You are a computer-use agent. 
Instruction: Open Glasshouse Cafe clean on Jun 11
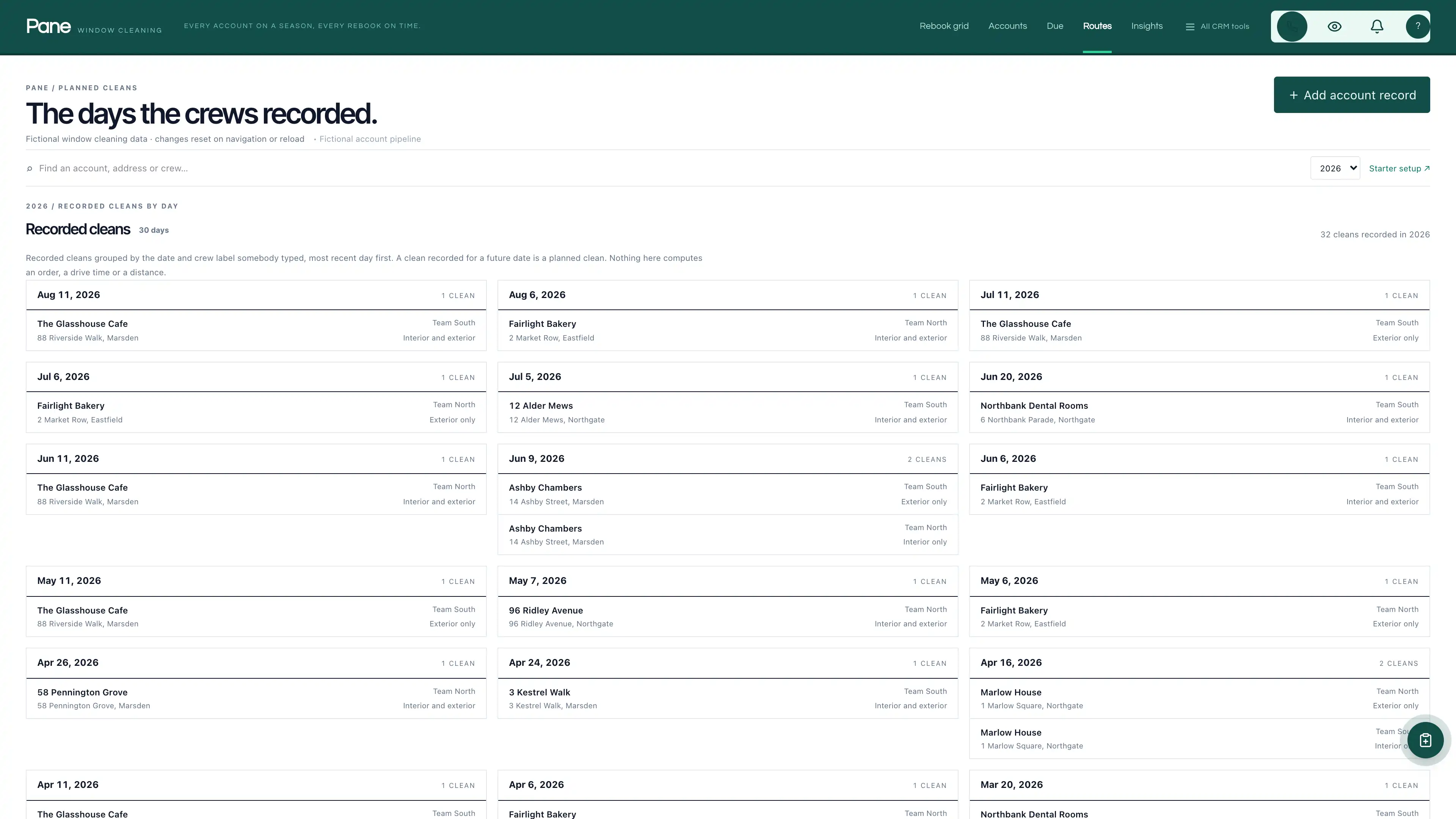click(x=256, y=494)
